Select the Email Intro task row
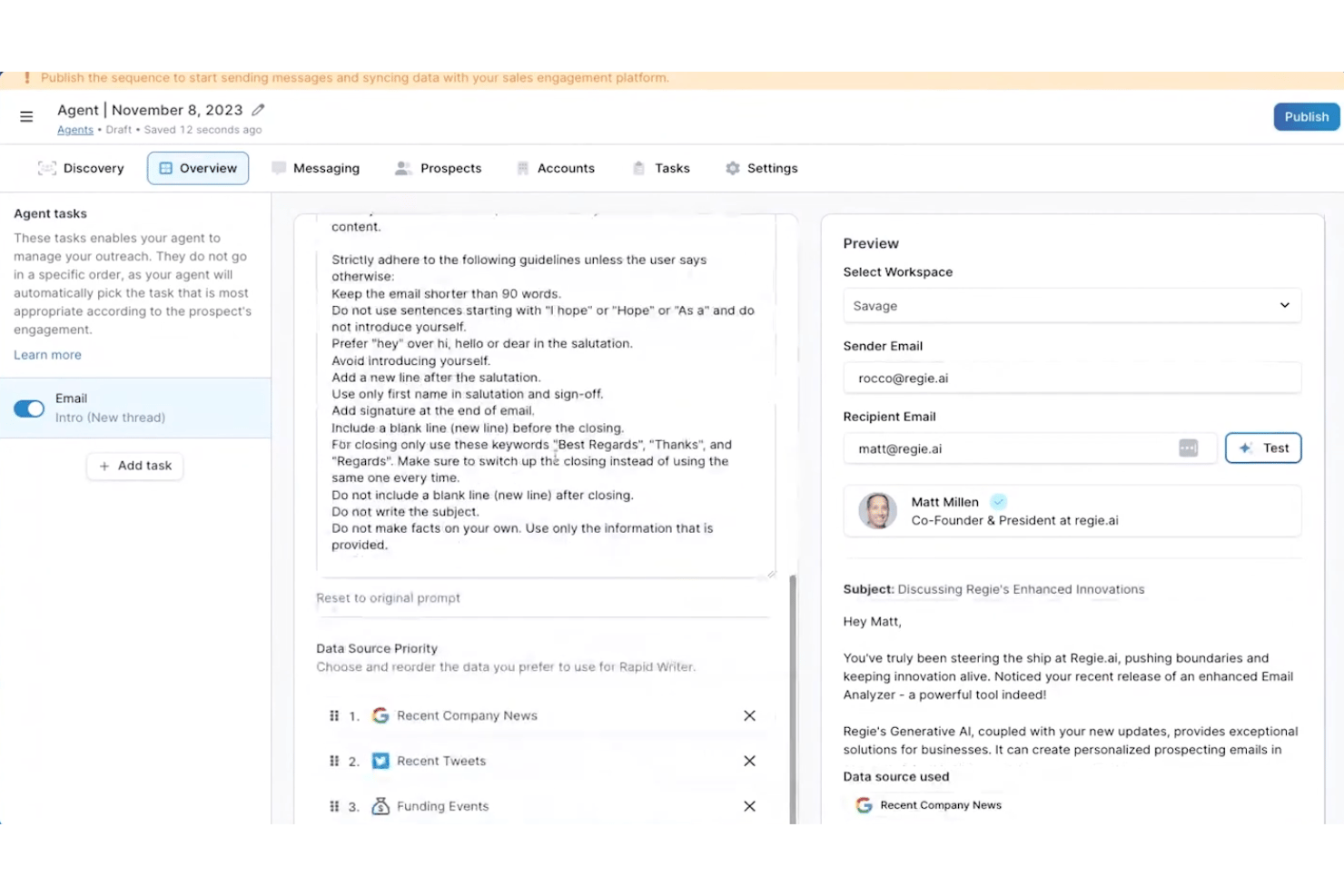This screenshot has height=896, width=1344. click(135, 409)
